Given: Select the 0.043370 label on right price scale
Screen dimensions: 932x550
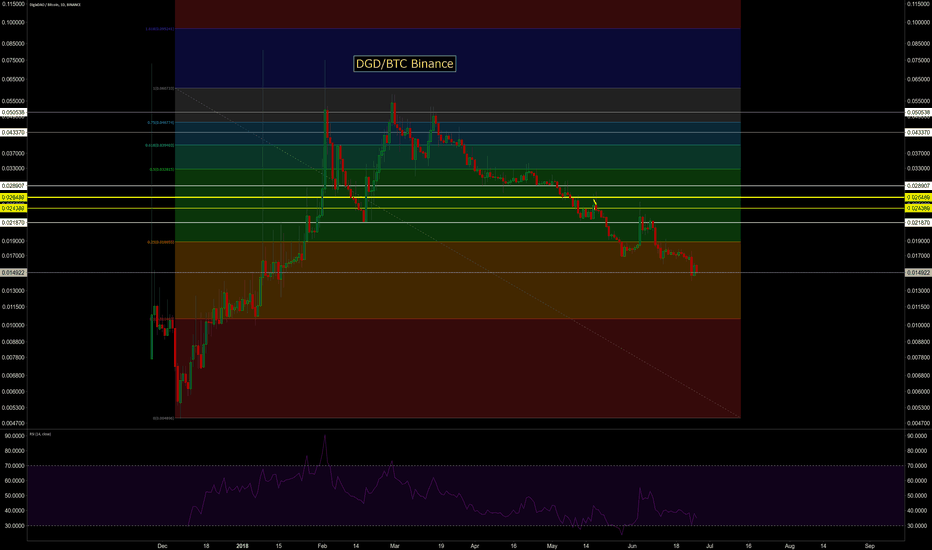Looking at the screenshot, I should [918, 133].
